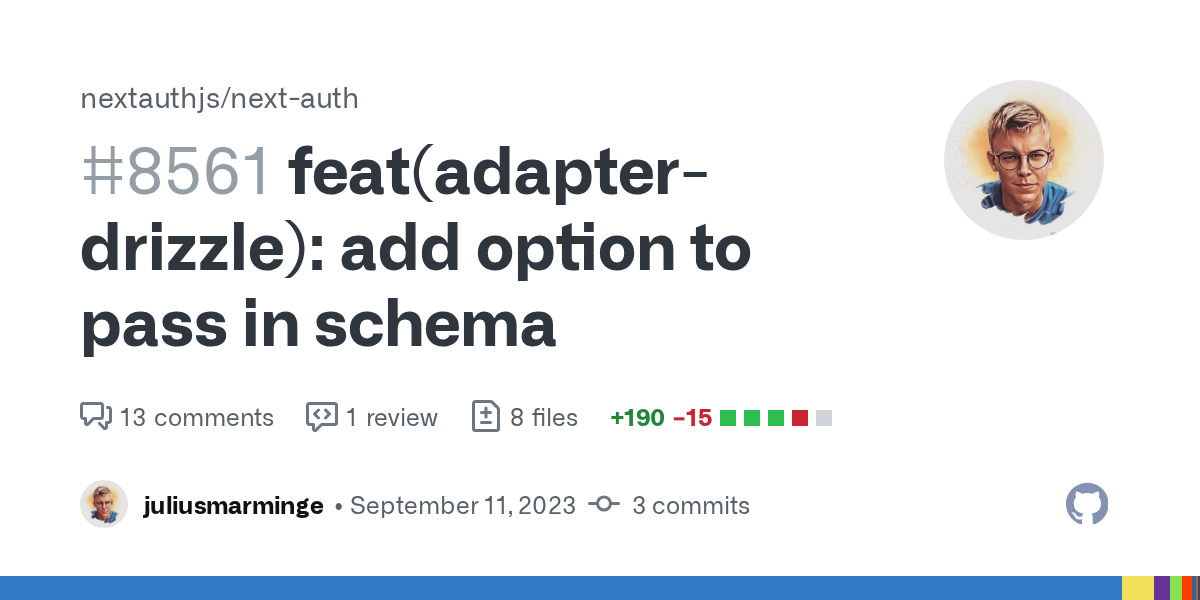Open the 13 comments link
This screenshot has height=600, width=1200.
[x=196, y=417]
